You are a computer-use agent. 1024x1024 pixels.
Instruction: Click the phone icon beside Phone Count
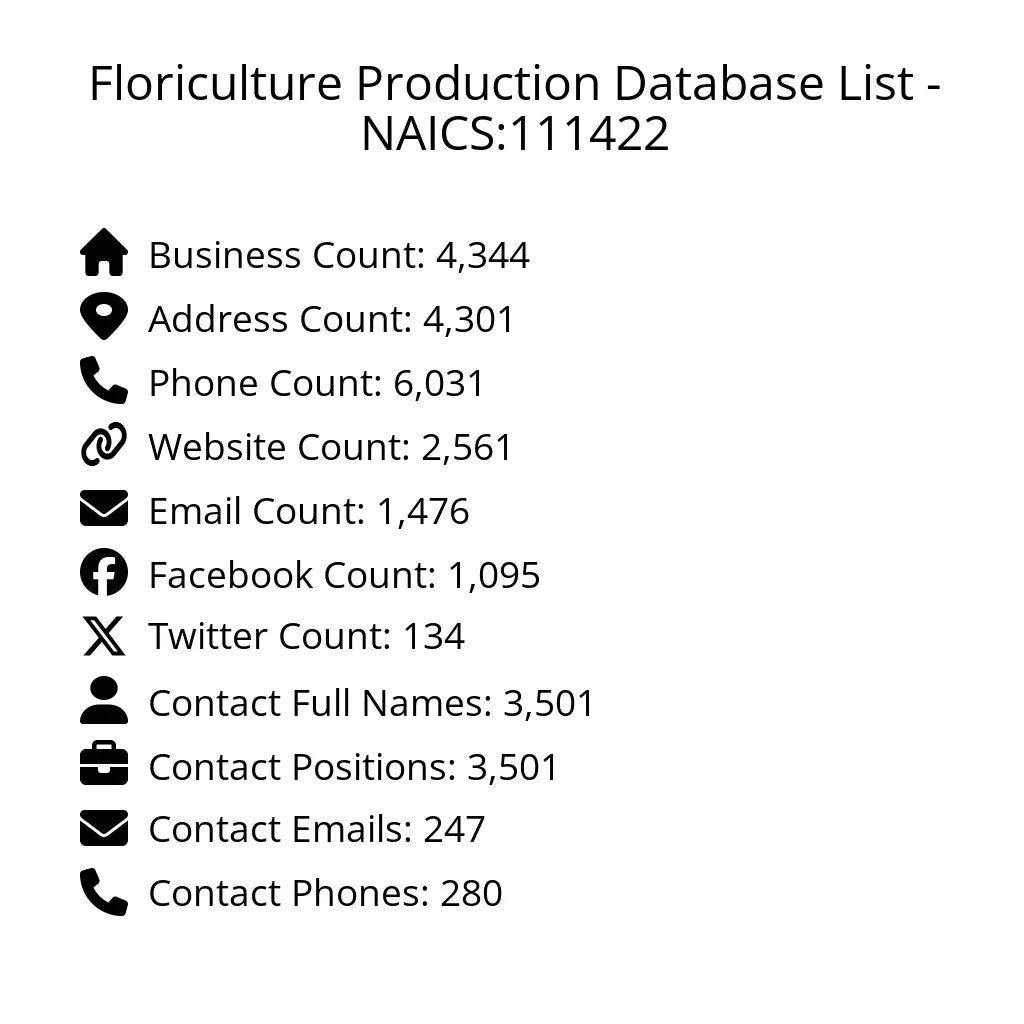click(104, 381)
